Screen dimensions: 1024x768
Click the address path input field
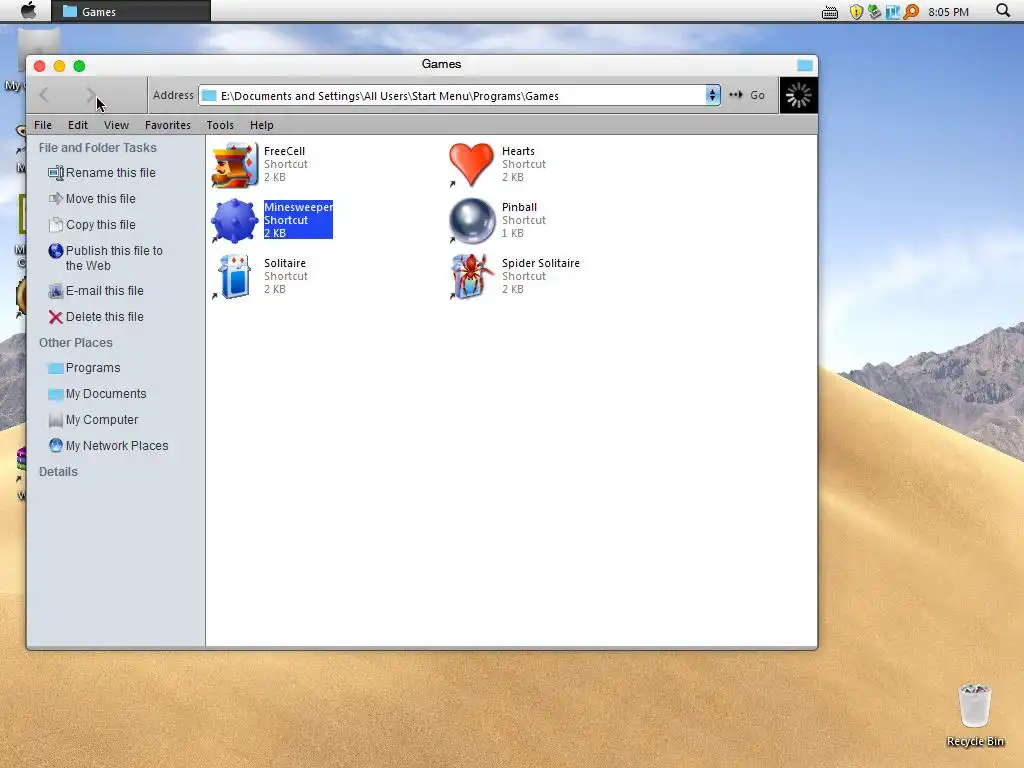click(461, 96)
